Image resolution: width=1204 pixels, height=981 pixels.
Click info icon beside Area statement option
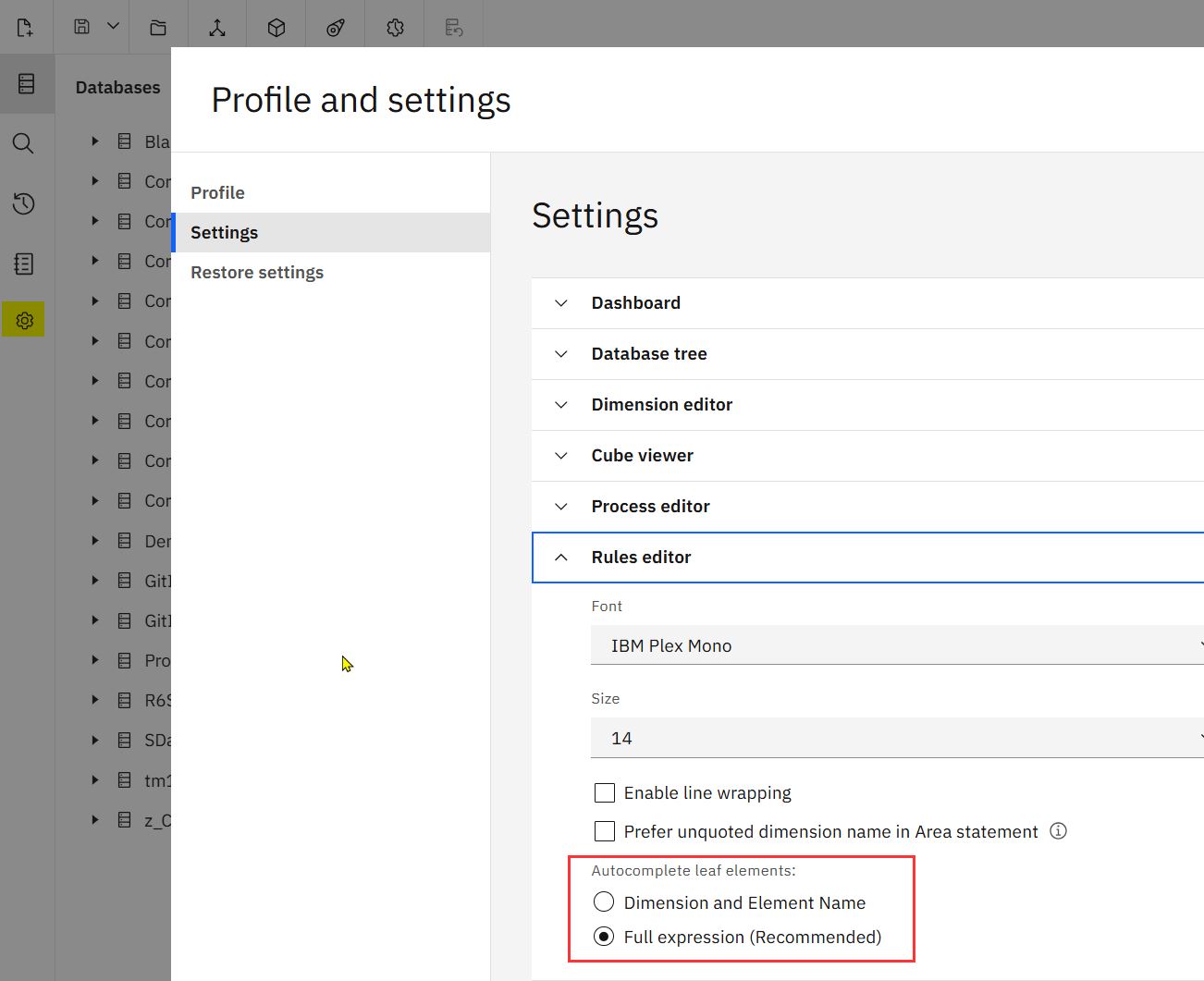tap(1059, 830)
